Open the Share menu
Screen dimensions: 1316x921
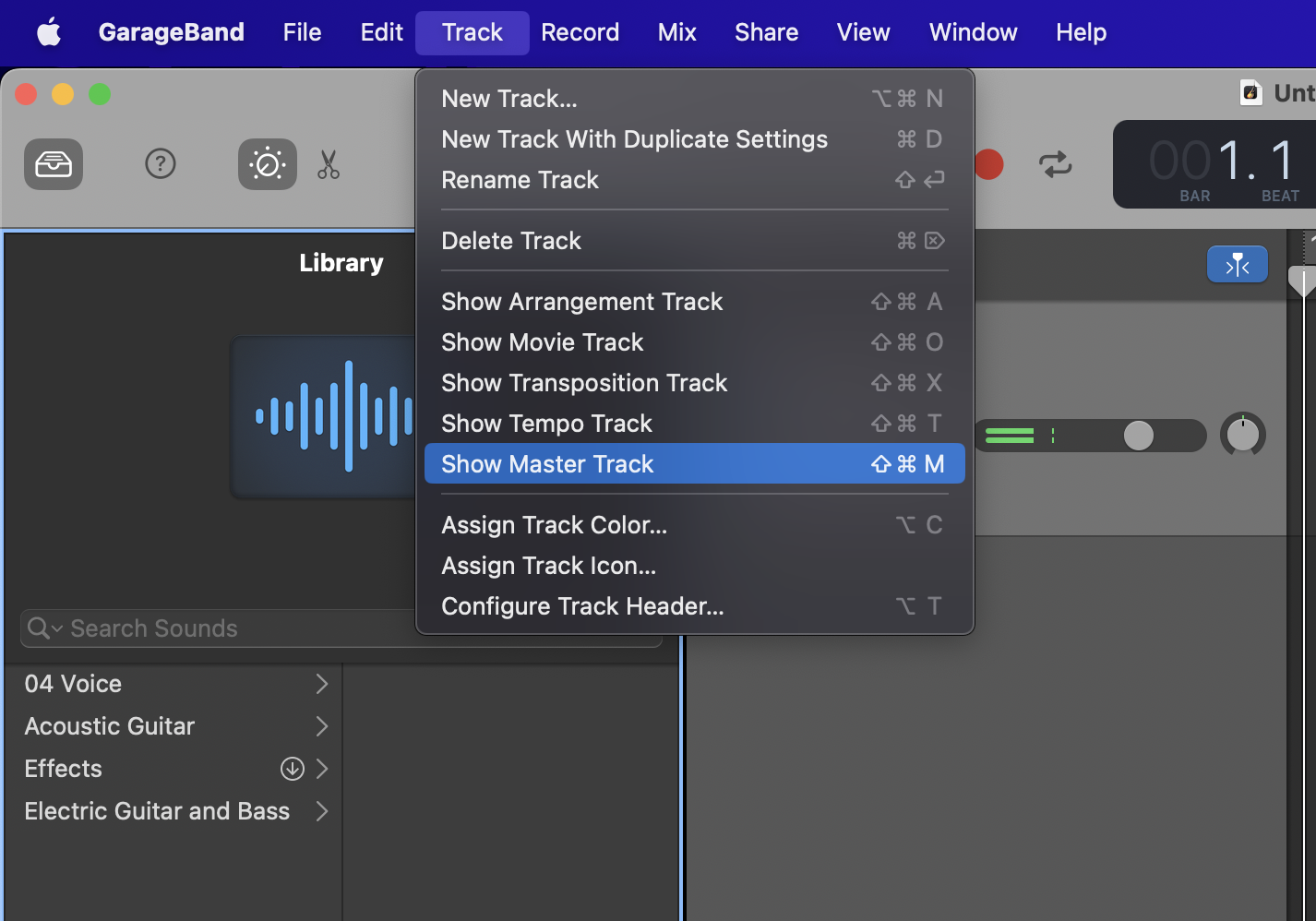767,33
